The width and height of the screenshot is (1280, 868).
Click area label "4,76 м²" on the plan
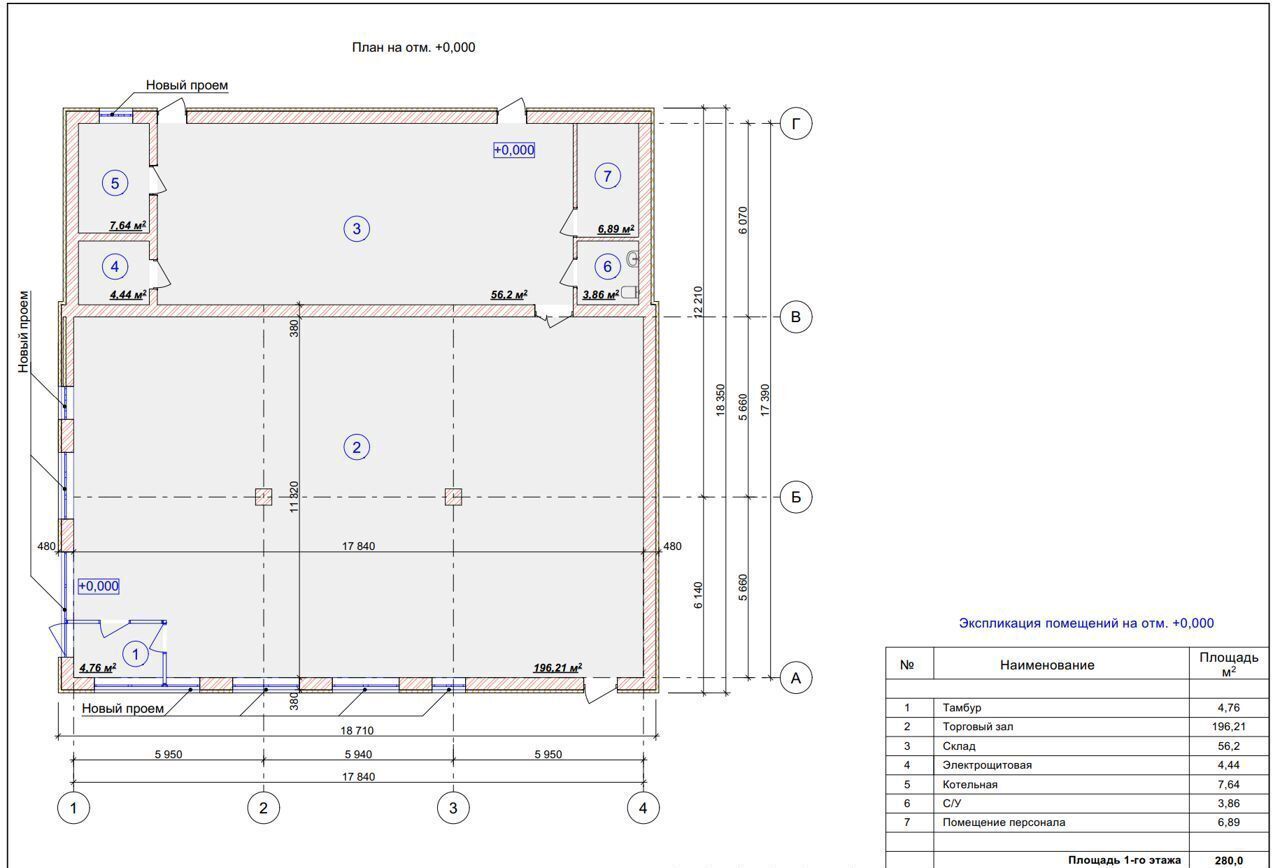[97, 667]
